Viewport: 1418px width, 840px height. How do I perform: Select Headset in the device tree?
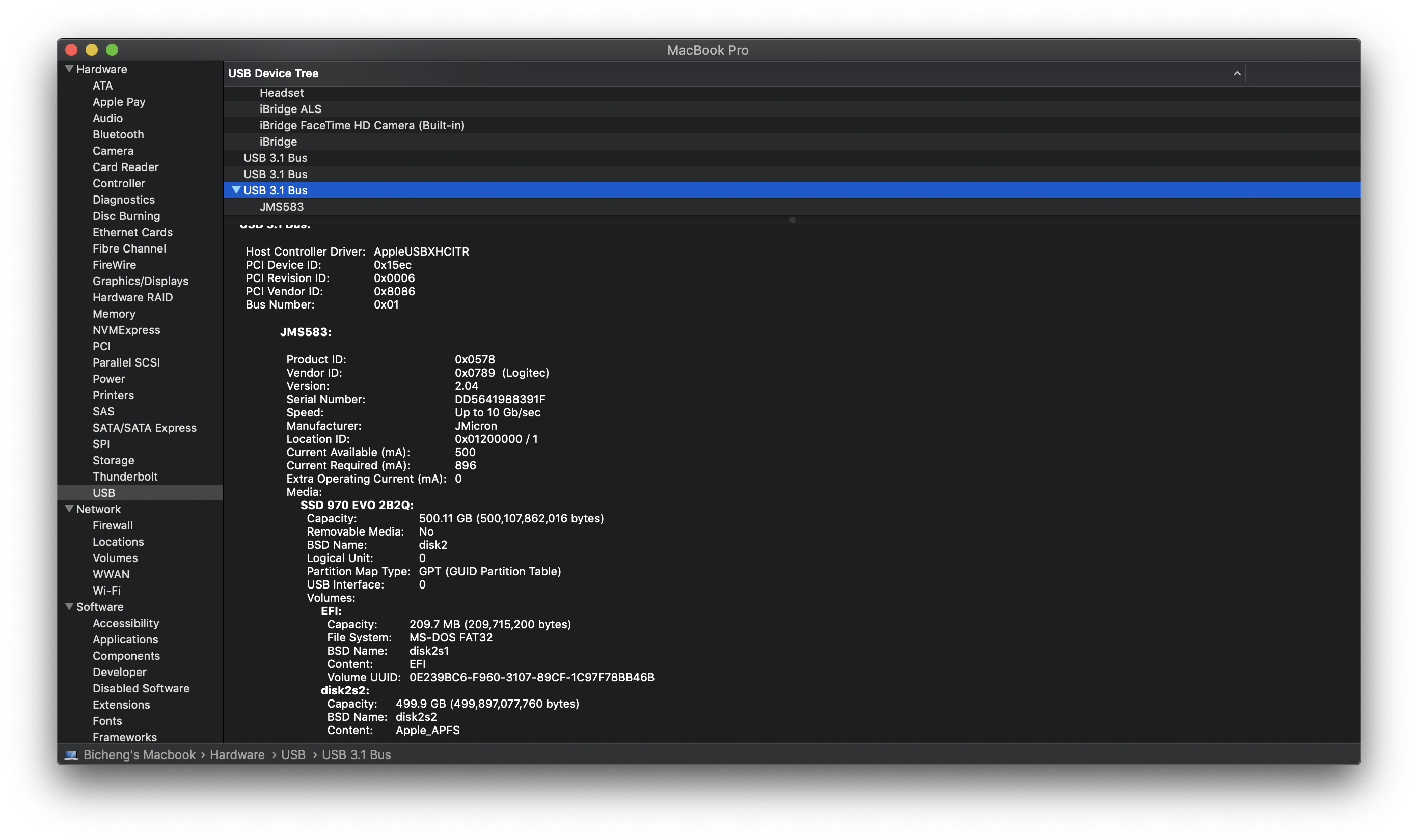coord(282,93)
